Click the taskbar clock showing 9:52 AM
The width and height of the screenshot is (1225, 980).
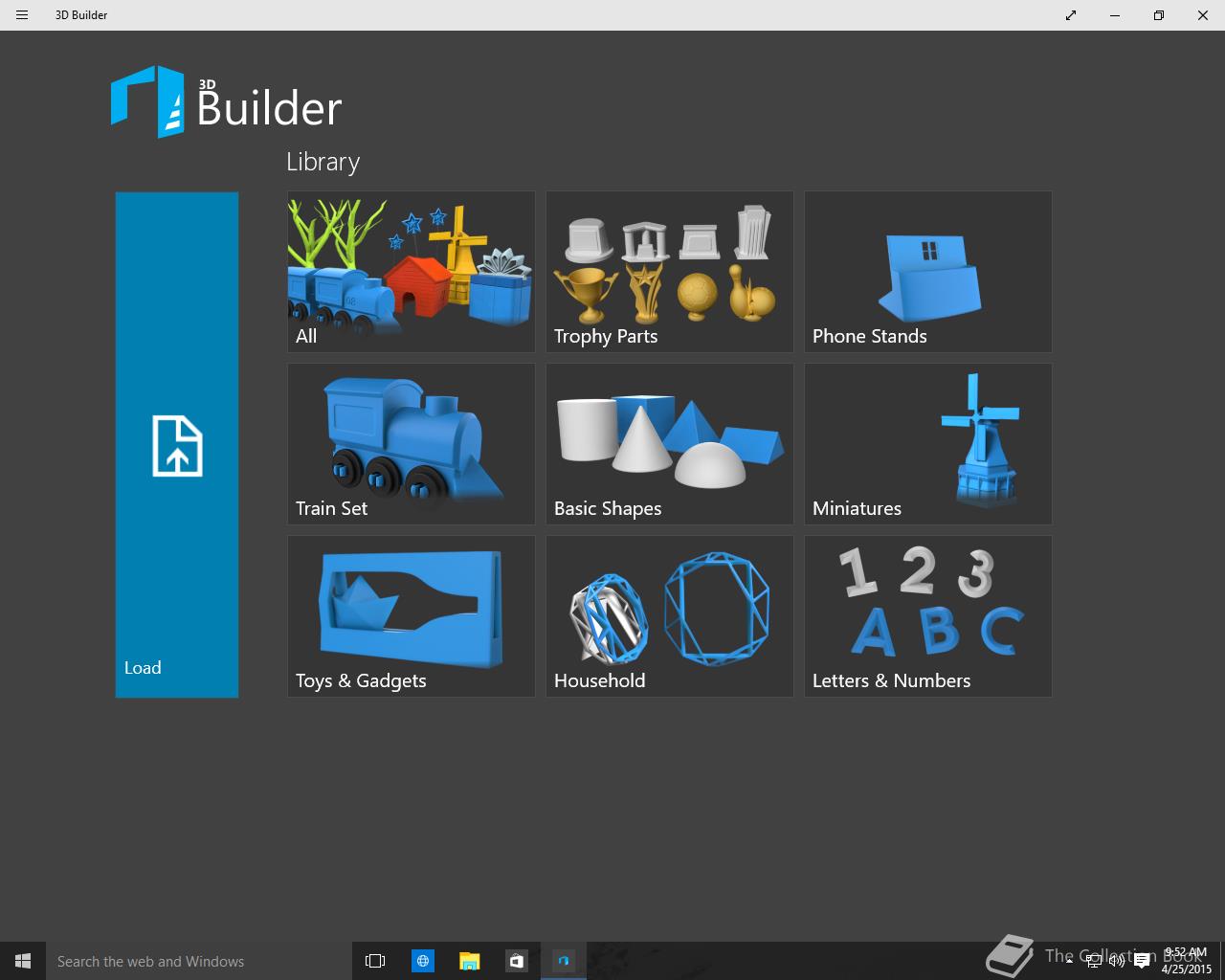[1186, 961]
